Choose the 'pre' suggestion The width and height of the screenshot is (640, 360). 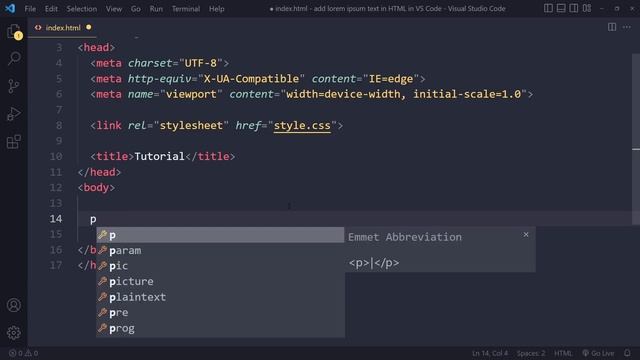pyautogui.click(x=220, y=313)
